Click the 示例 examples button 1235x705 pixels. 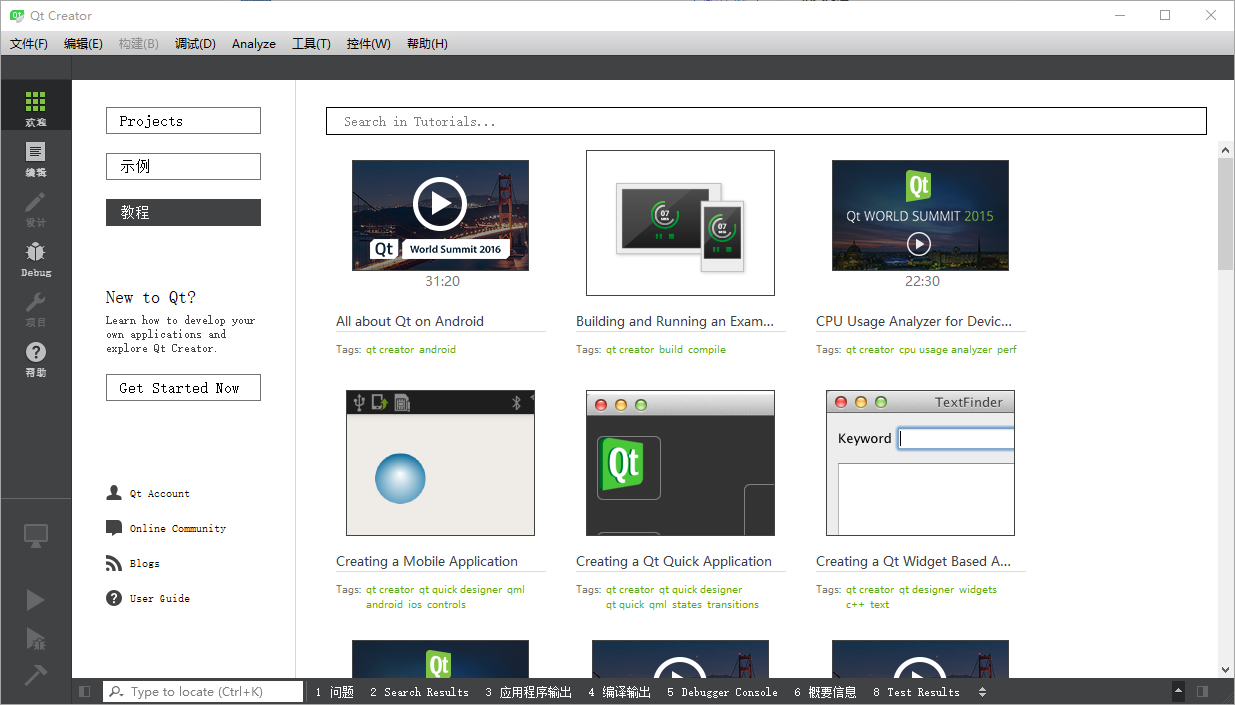click(183, 166)
